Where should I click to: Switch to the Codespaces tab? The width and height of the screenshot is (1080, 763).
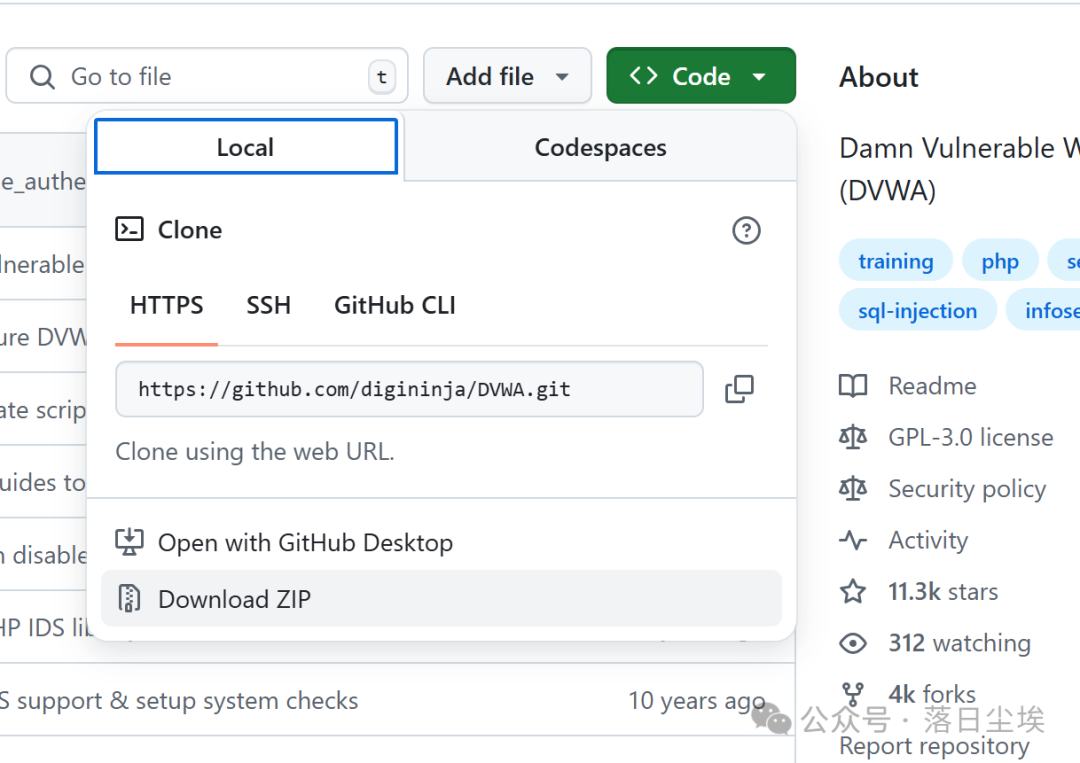pyautogui.click(x=601, y=147)
